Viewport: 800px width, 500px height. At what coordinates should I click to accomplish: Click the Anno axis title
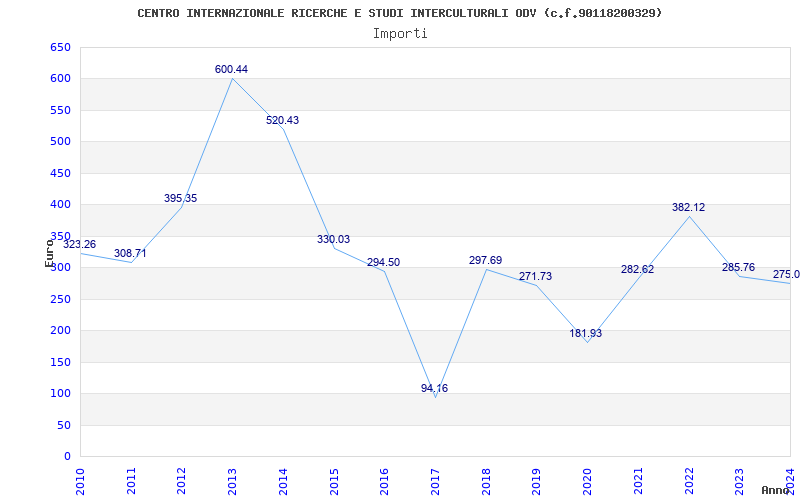click(775, 490)
